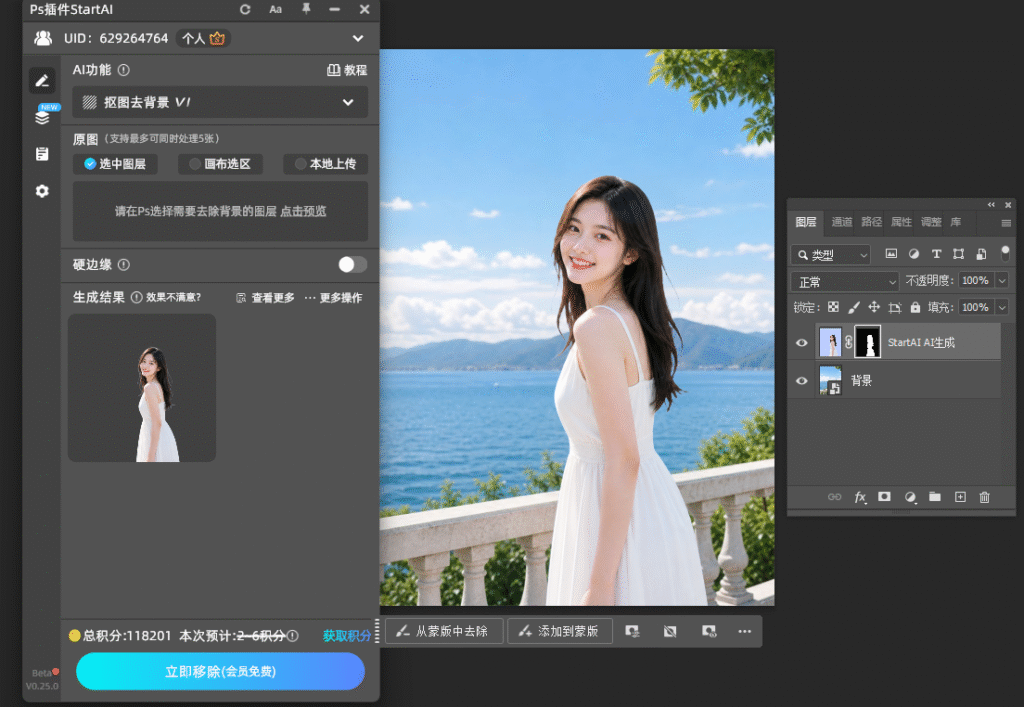
Task: Open the layers stack icon marked NEW
Action: coord(42,117)
